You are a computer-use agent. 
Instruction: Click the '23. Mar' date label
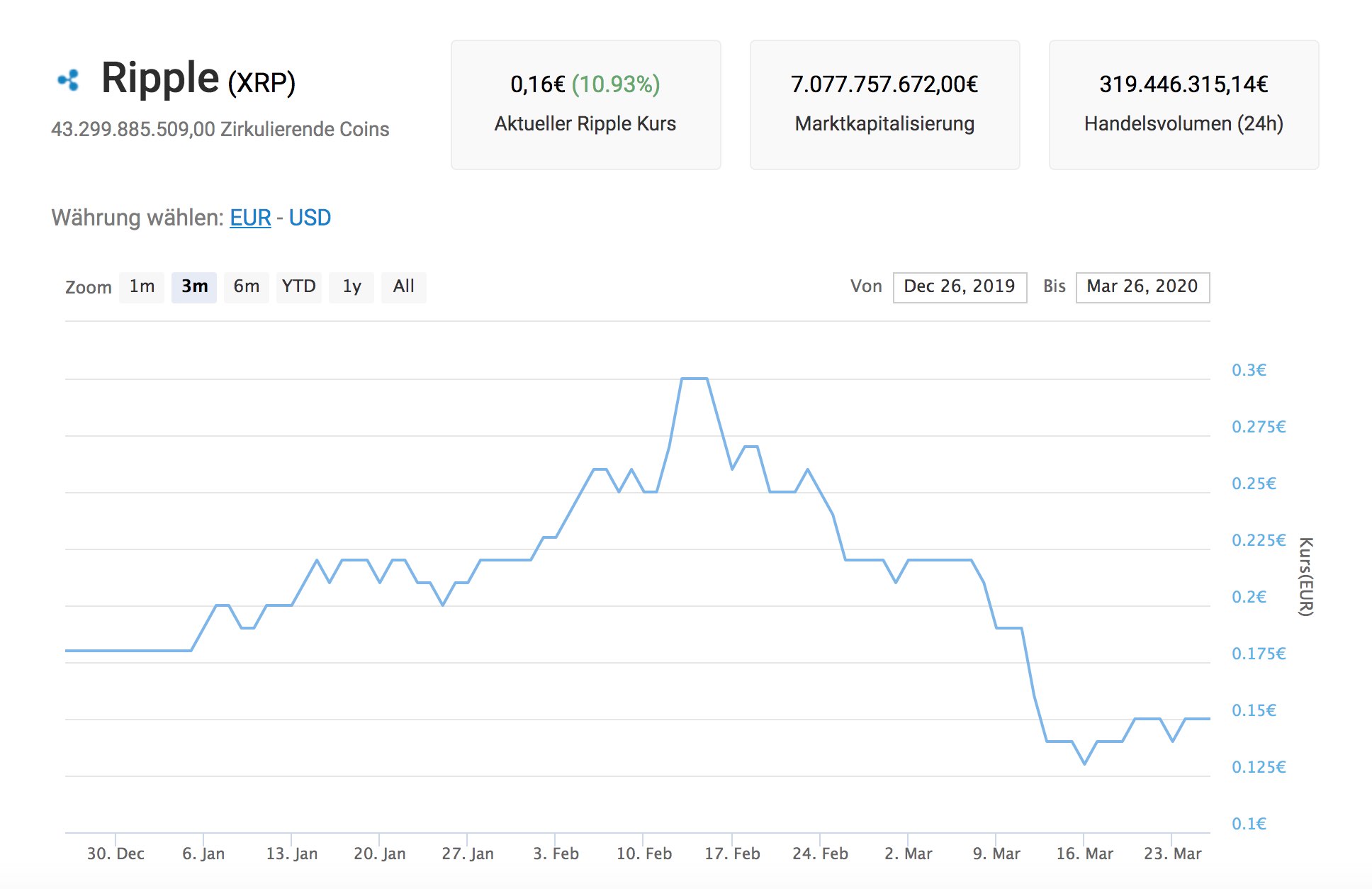[1173, 854]
